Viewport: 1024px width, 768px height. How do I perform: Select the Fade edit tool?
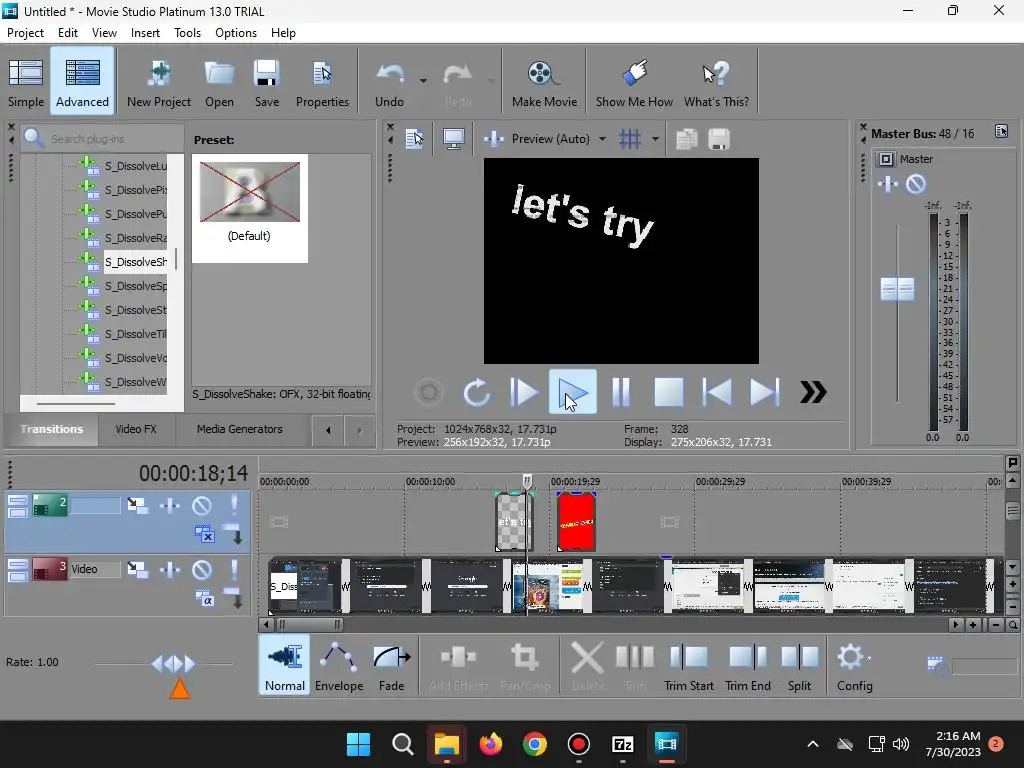point(391,666)
